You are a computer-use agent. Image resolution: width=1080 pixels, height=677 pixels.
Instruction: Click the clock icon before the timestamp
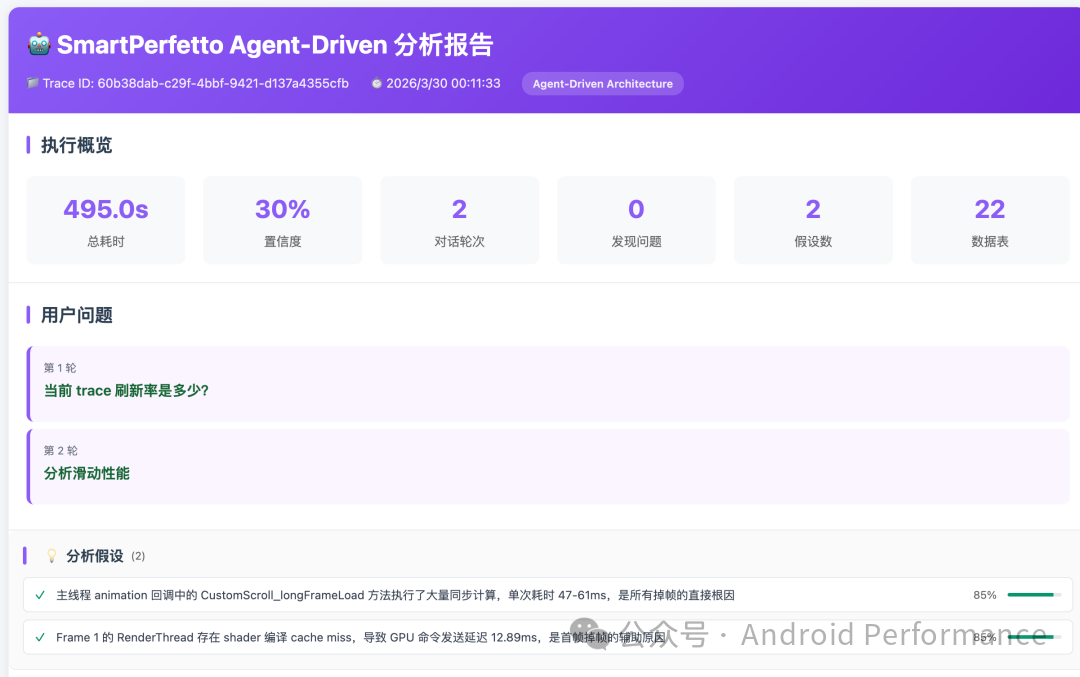tap(377, 83)
